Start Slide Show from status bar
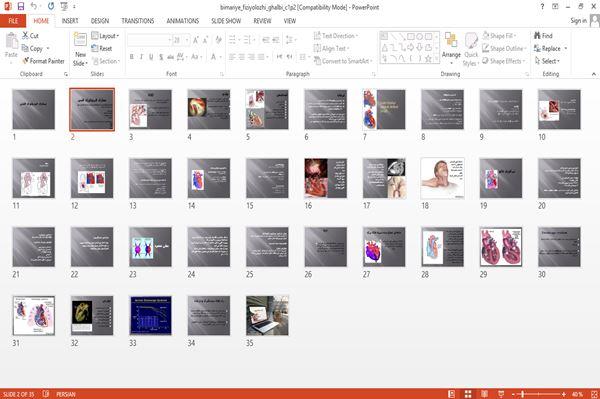The width and height of the screenshot is (600, 399). 501,394
